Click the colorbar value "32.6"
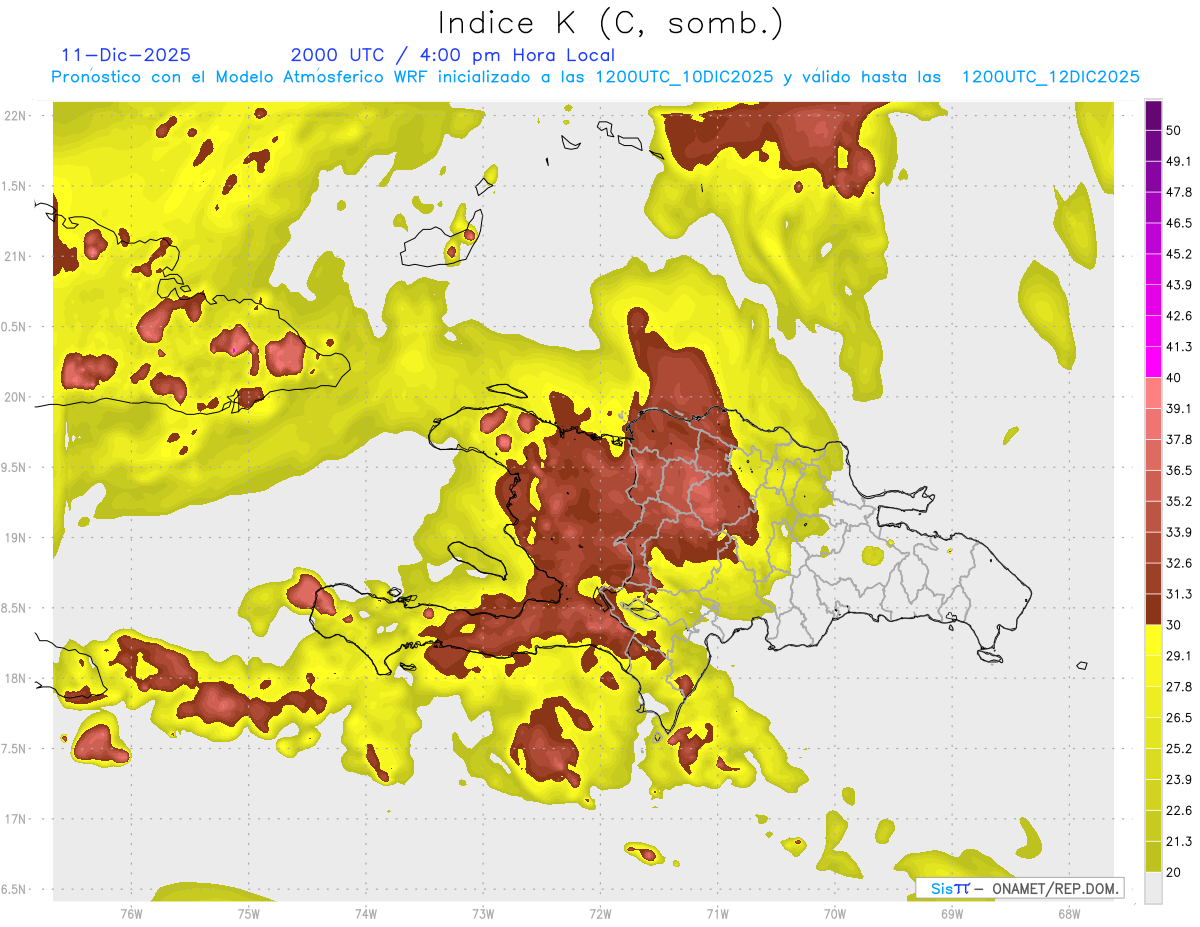Viewport: 1200px width, 927px height. [x=1179, y=564]
